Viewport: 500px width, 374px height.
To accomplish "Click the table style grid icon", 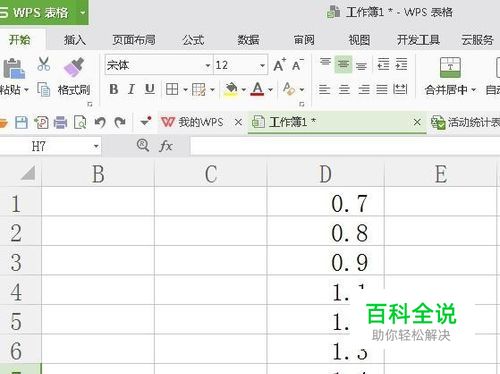I will (199, 89).
